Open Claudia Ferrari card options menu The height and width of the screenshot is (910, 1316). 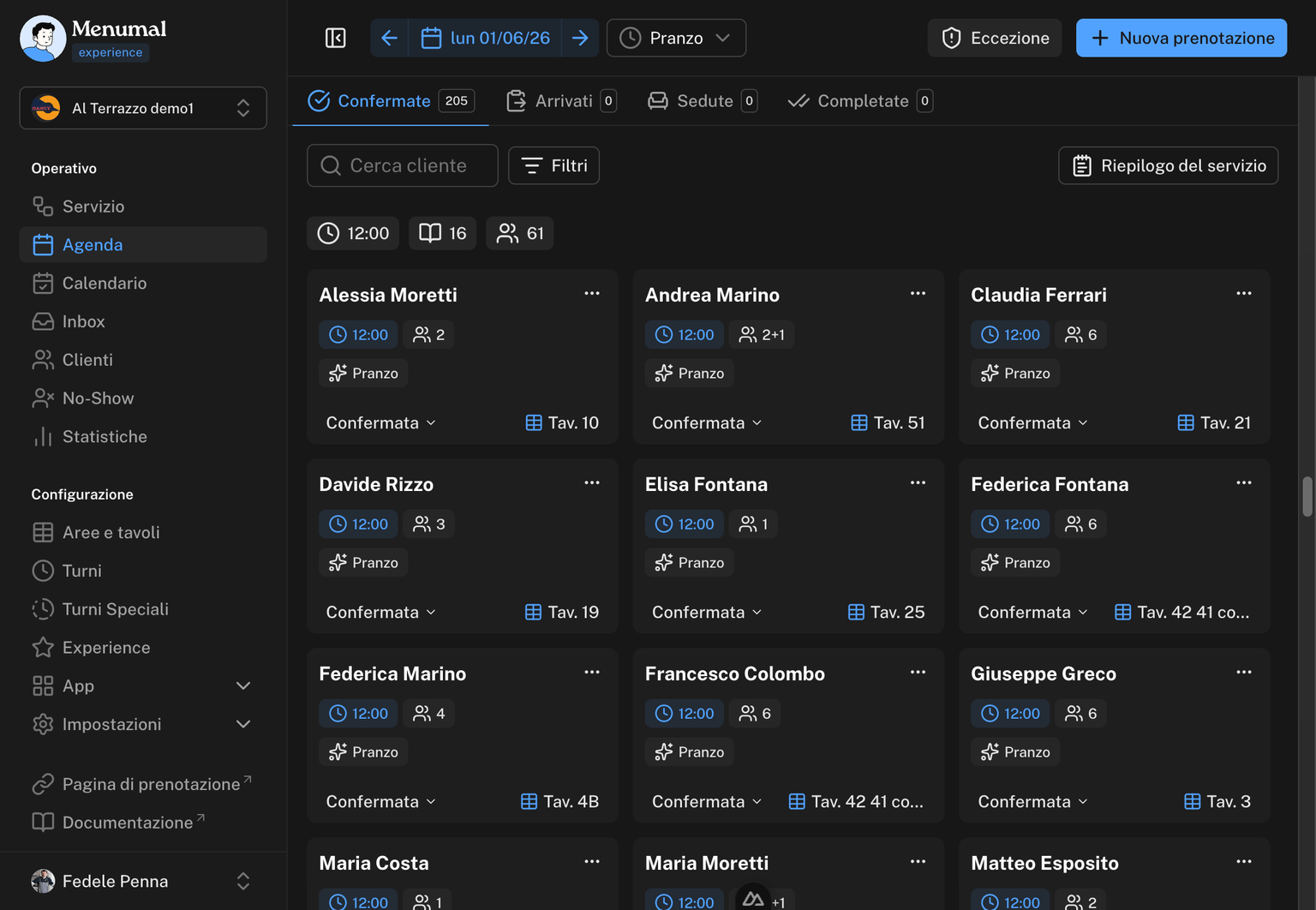(x=1244, y=293)
